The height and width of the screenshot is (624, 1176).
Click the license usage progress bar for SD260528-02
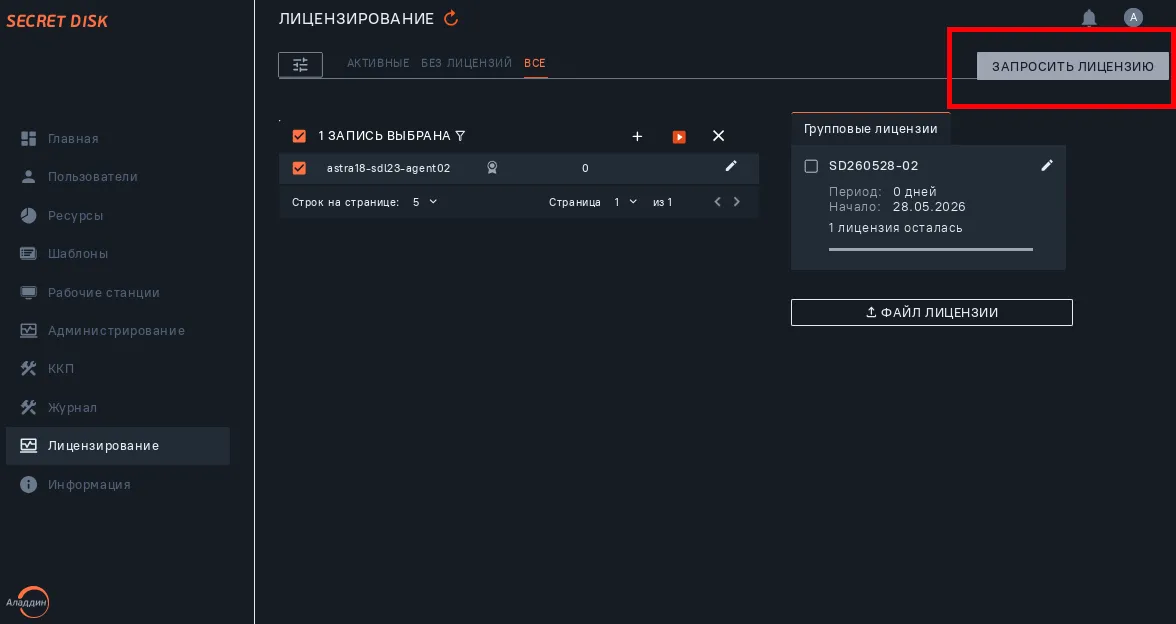[x=931, y=250]
